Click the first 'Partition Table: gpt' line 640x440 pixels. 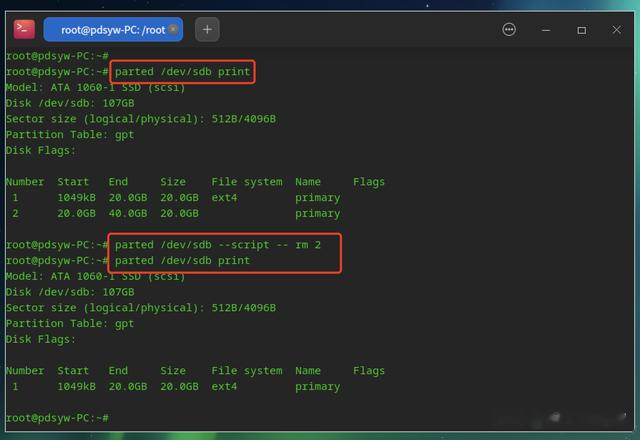pos(70,135)
